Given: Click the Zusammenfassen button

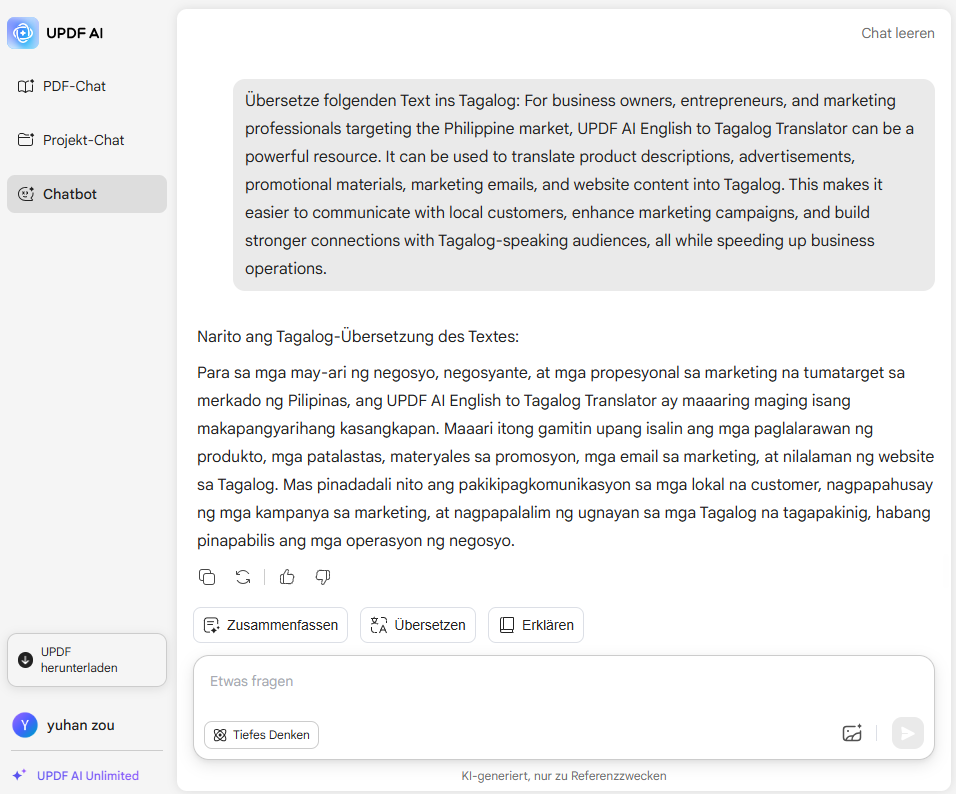Looking at the screenshot, I should click(x=271, y=625).
